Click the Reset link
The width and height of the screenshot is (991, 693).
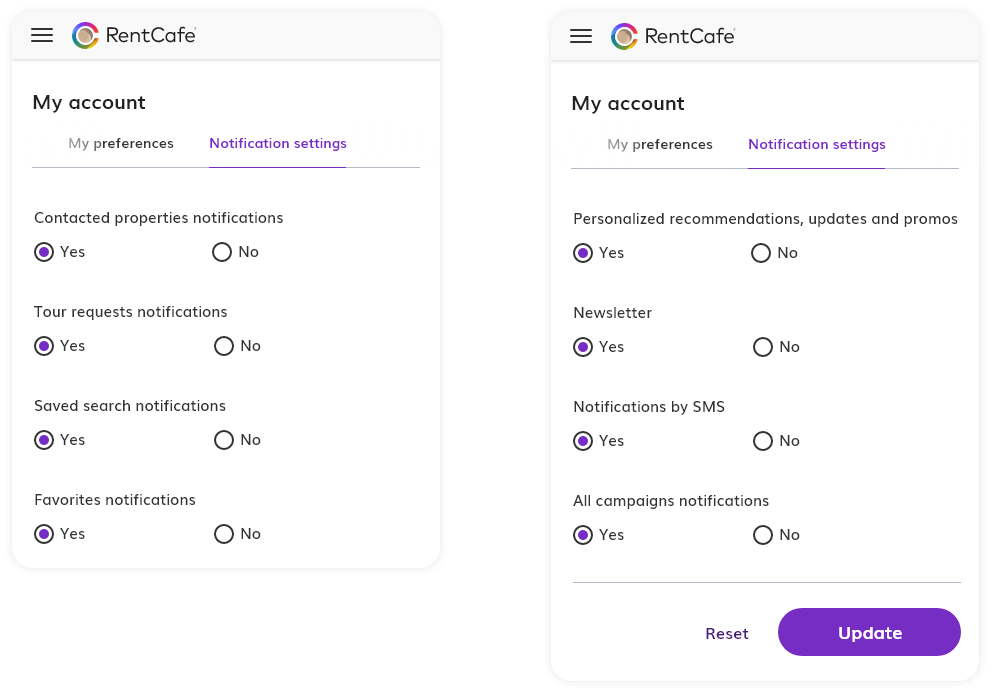point(726,633)
